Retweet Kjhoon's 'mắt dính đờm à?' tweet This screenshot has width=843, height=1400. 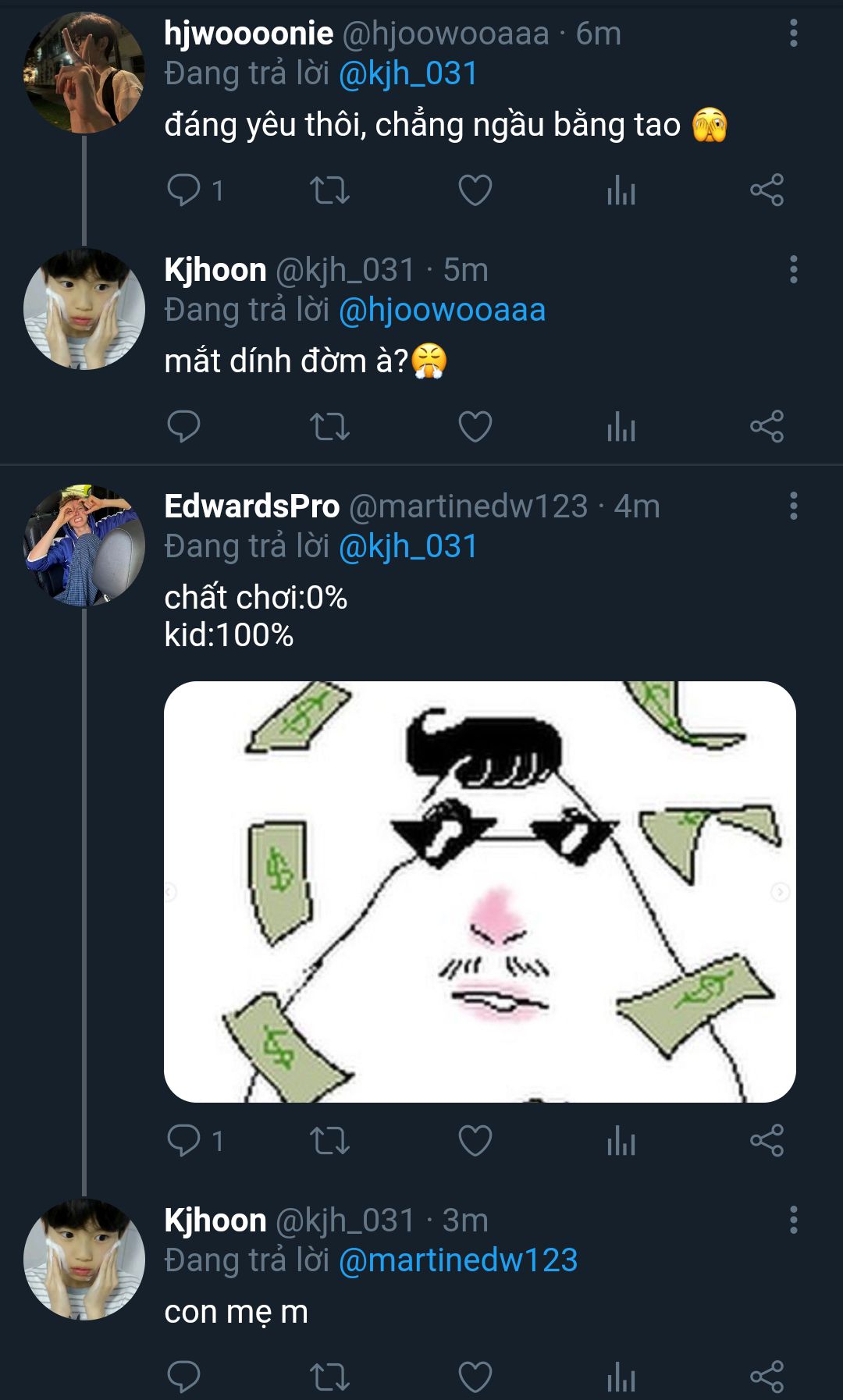tap(329, 427)
